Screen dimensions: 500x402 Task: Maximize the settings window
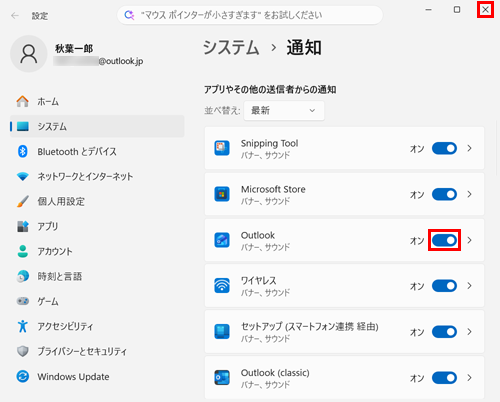457,10
